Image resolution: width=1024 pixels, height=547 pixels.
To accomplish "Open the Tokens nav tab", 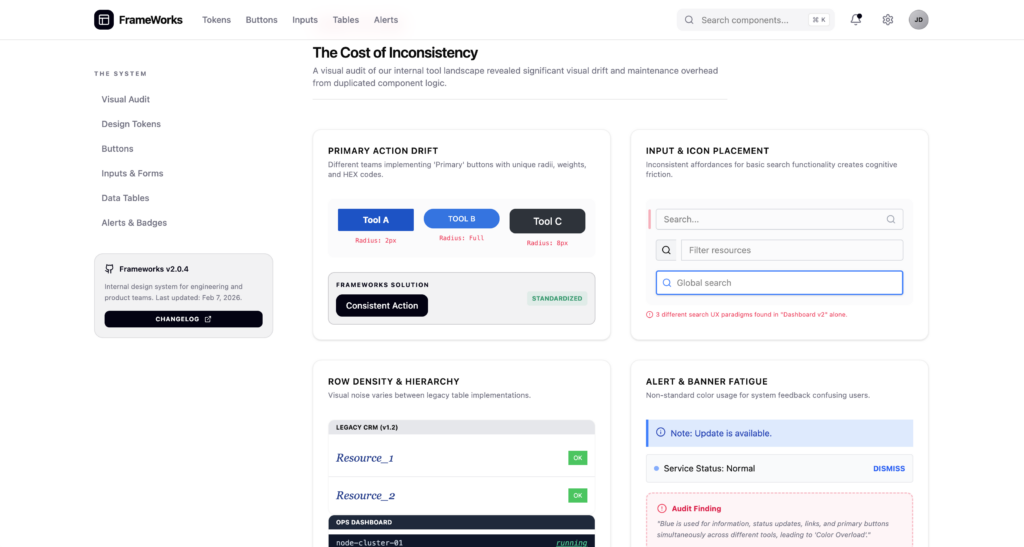I will (x=216, y=20).
